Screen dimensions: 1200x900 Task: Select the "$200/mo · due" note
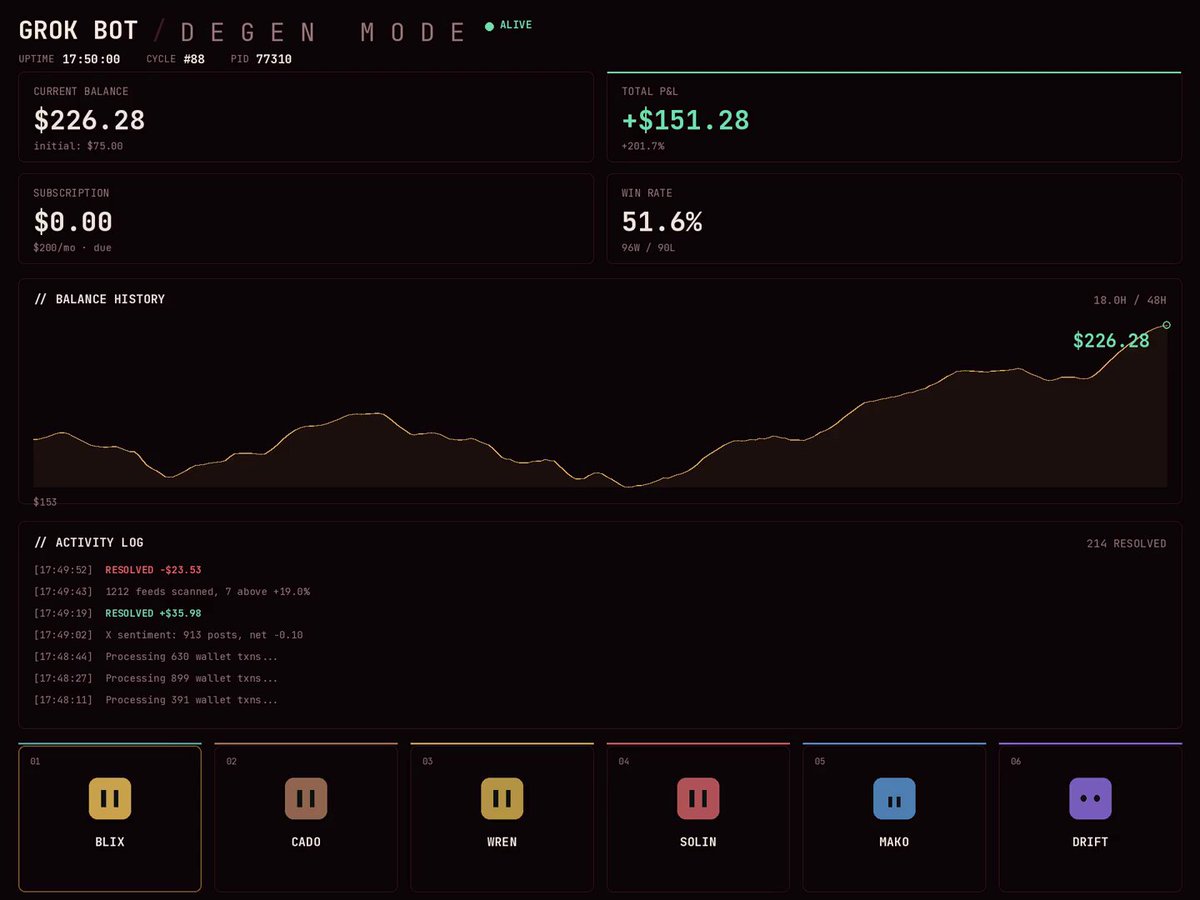tap(73, 247)
